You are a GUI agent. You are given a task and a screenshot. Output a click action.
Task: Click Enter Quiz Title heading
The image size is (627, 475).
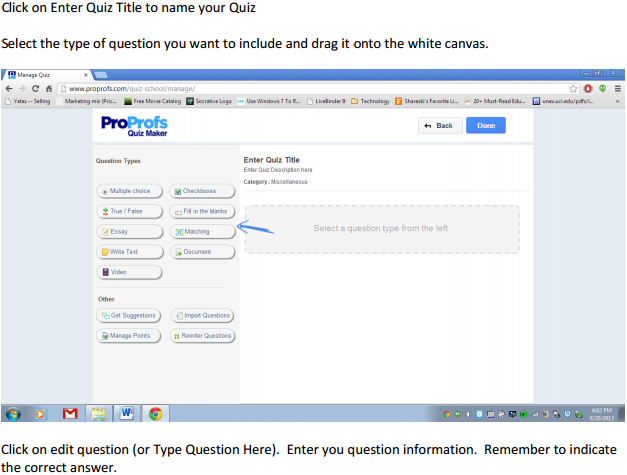tap(272, 160)
